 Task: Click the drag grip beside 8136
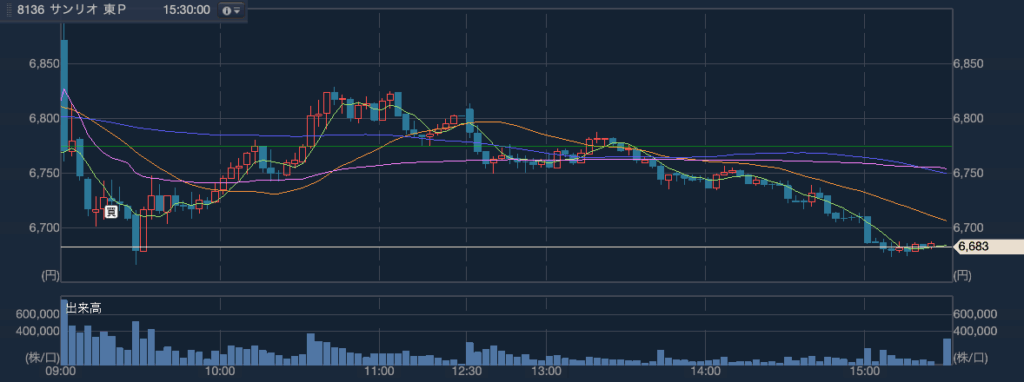(10, 10)
